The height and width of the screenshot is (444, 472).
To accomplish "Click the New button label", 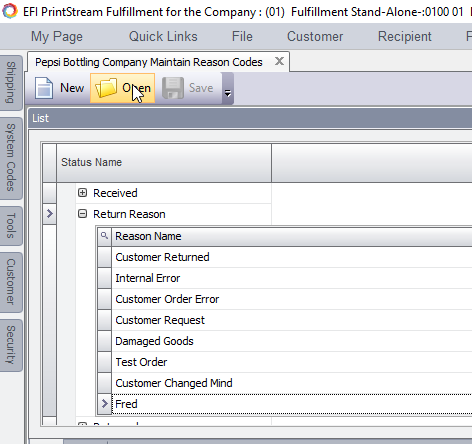I will coord(72,88).
